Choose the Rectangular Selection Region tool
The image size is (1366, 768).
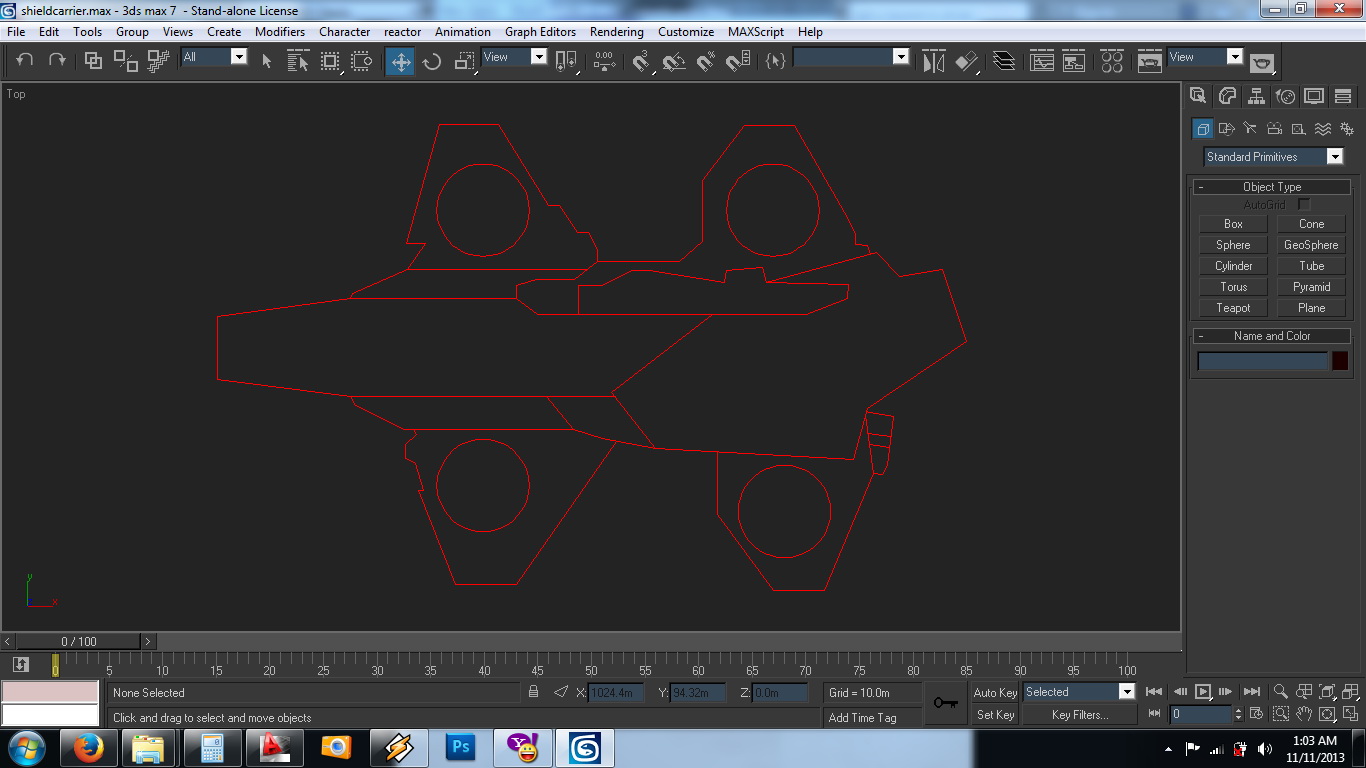tap(330, 61)
